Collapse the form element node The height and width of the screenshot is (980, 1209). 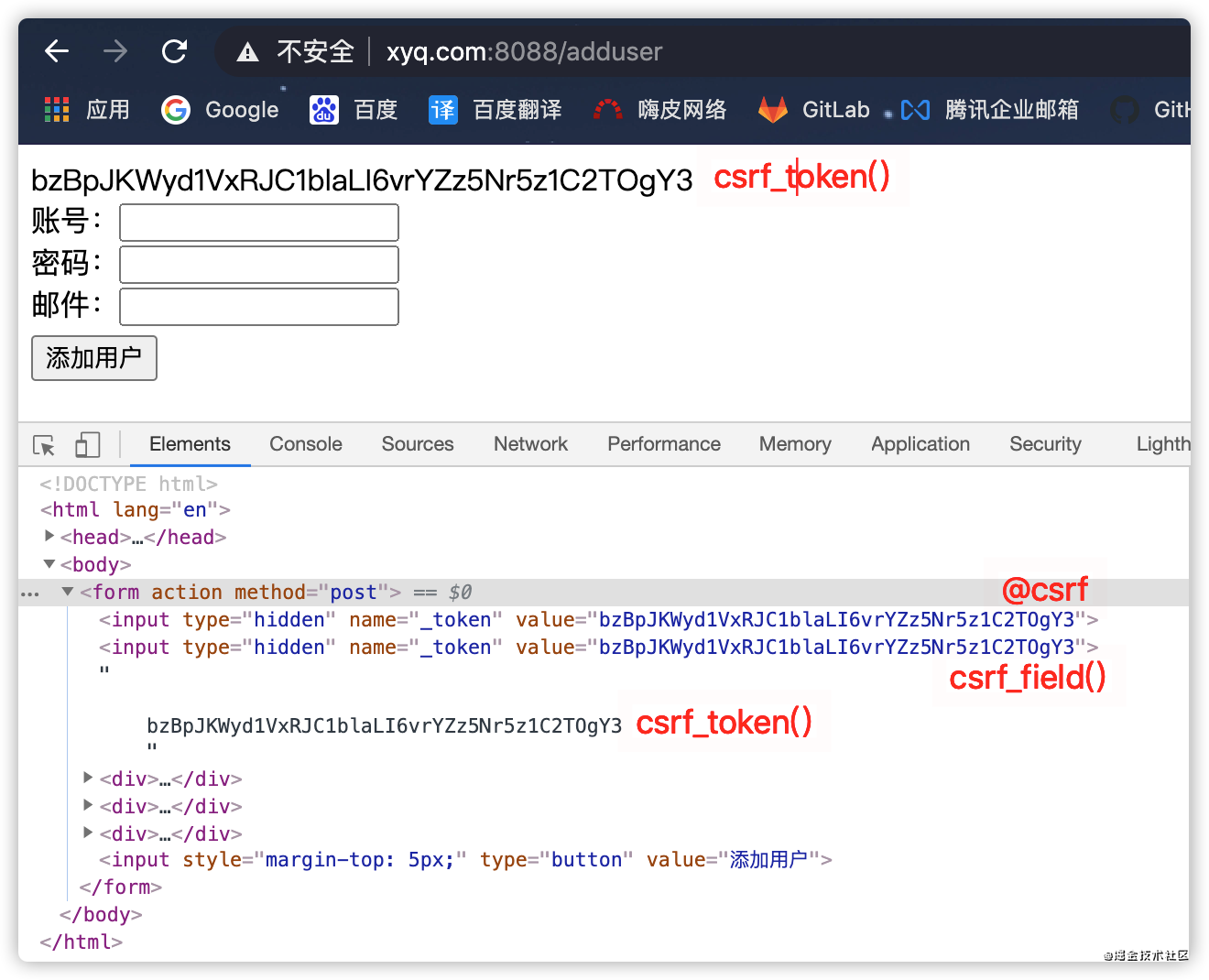(68, 592)
